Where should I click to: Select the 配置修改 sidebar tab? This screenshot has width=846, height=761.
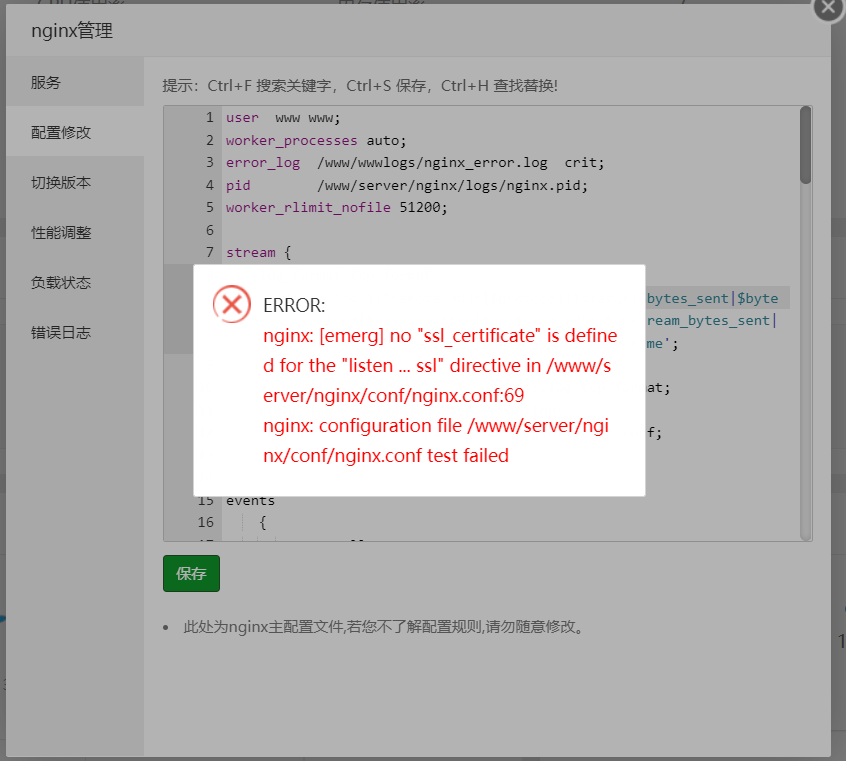point(75,132)
